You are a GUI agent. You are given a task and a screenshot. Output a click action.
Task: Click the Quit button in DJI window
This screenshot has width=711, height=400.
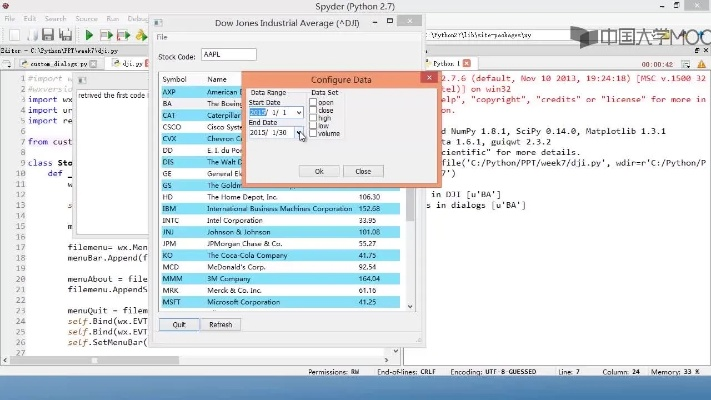[179, 325]
